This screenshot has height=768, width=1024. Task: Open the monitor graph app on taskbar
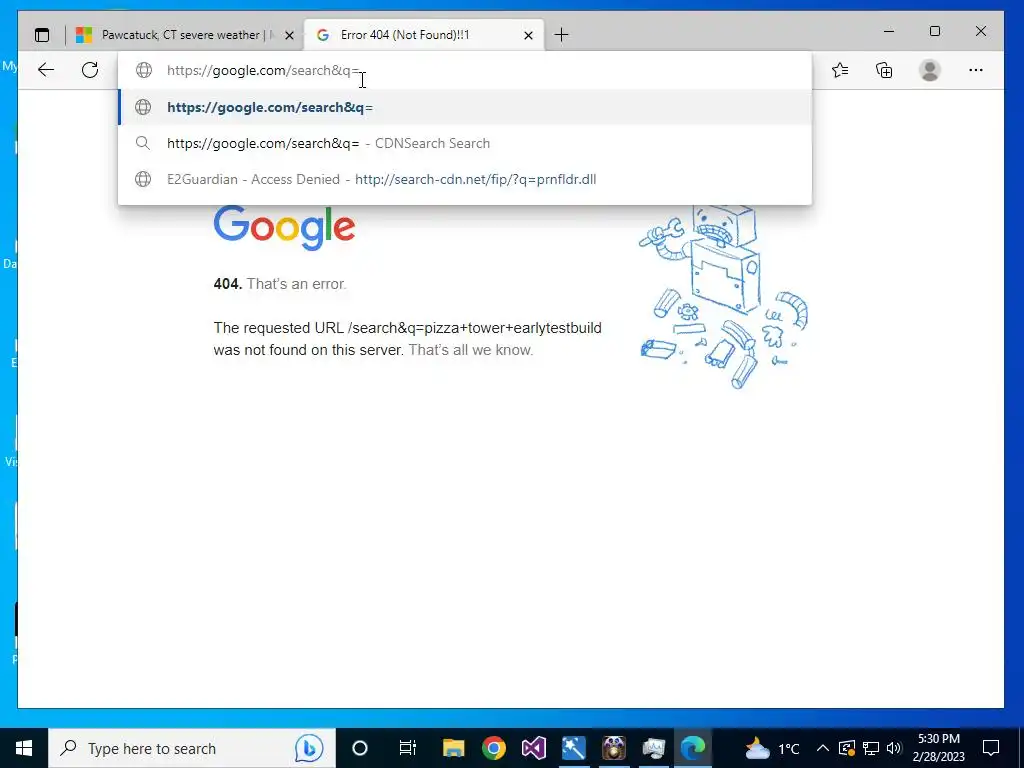pos(653,748)
